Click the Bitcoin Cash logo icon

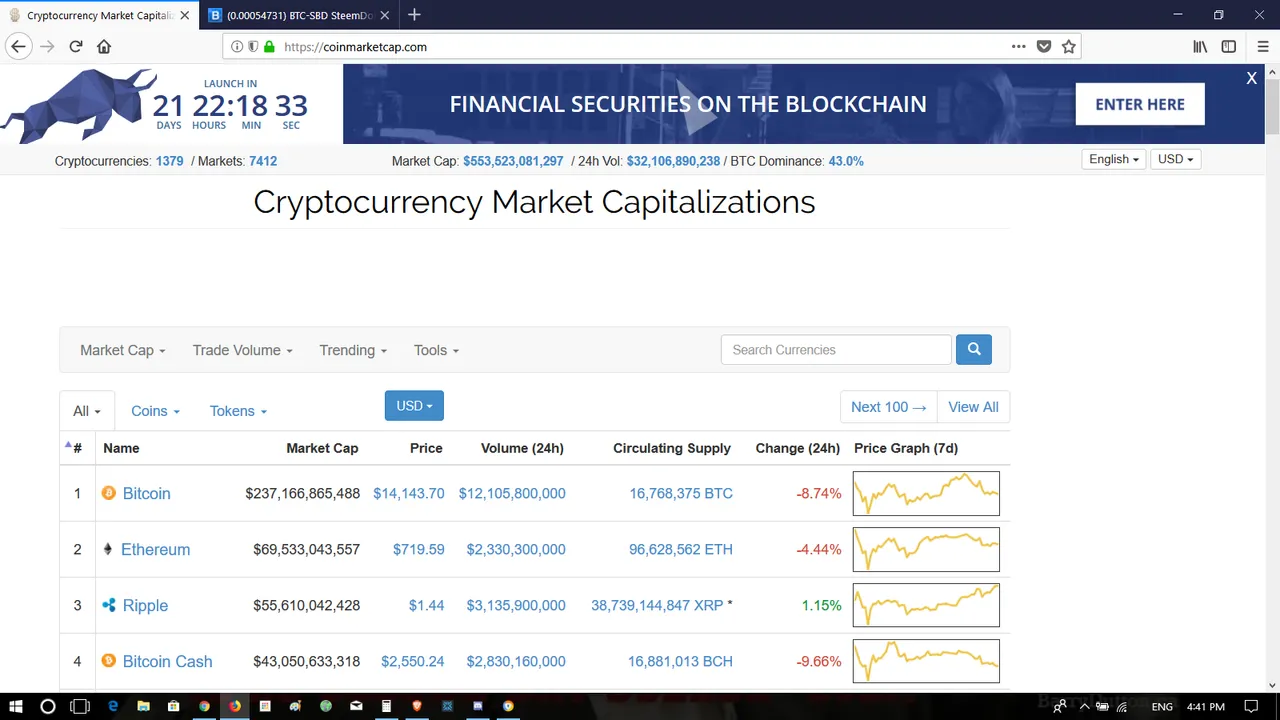coord(109,661)
